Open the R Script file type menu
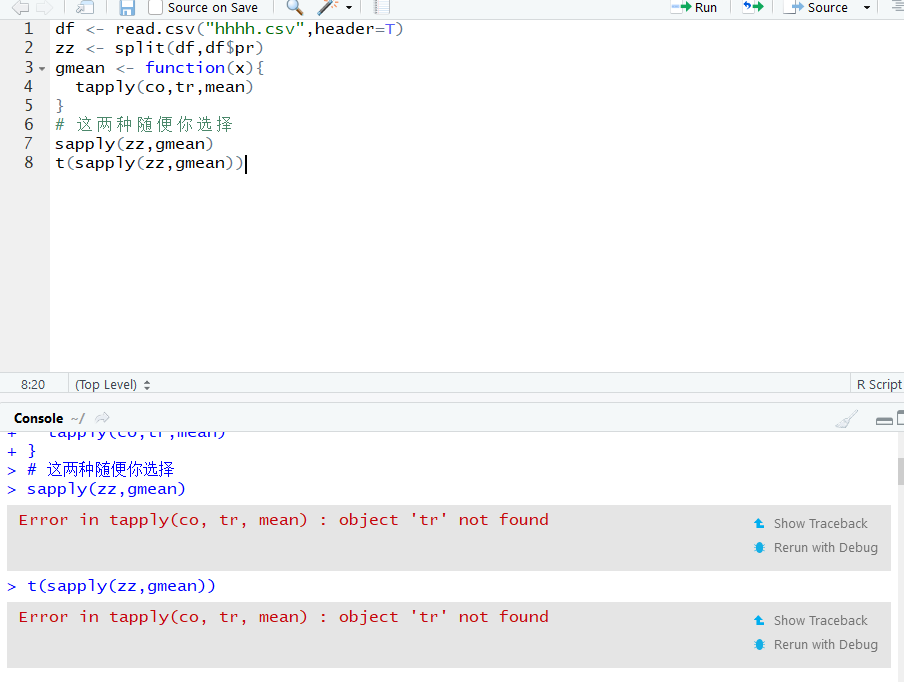This screenshot has height=682, width=904. 878,384
